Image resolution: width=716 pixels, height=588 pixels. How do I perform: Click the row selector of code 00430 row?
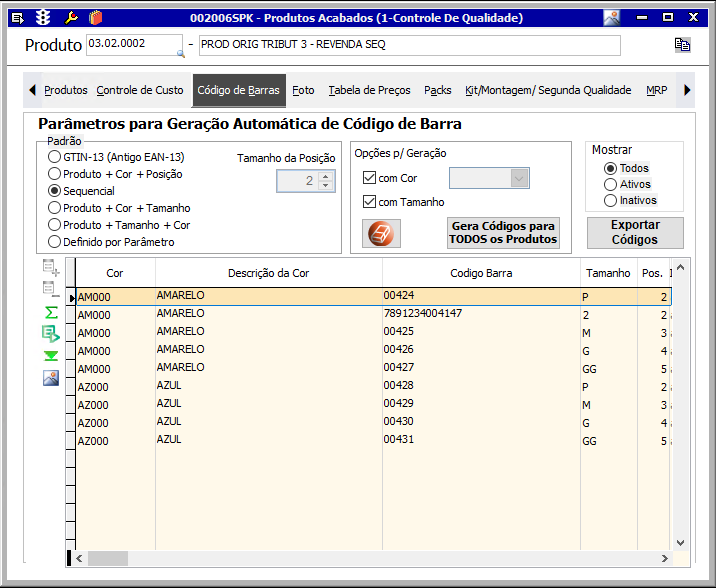71,422
